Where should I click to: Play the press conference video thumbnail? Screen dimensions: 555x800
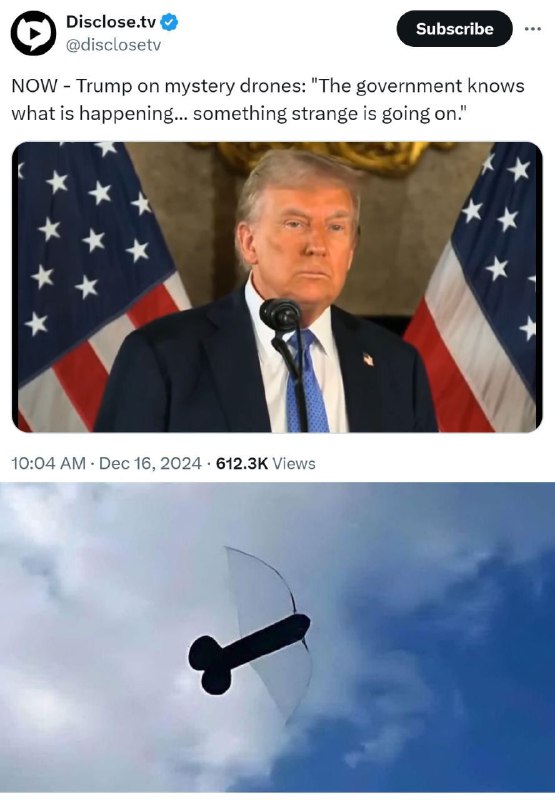[277, 287]
